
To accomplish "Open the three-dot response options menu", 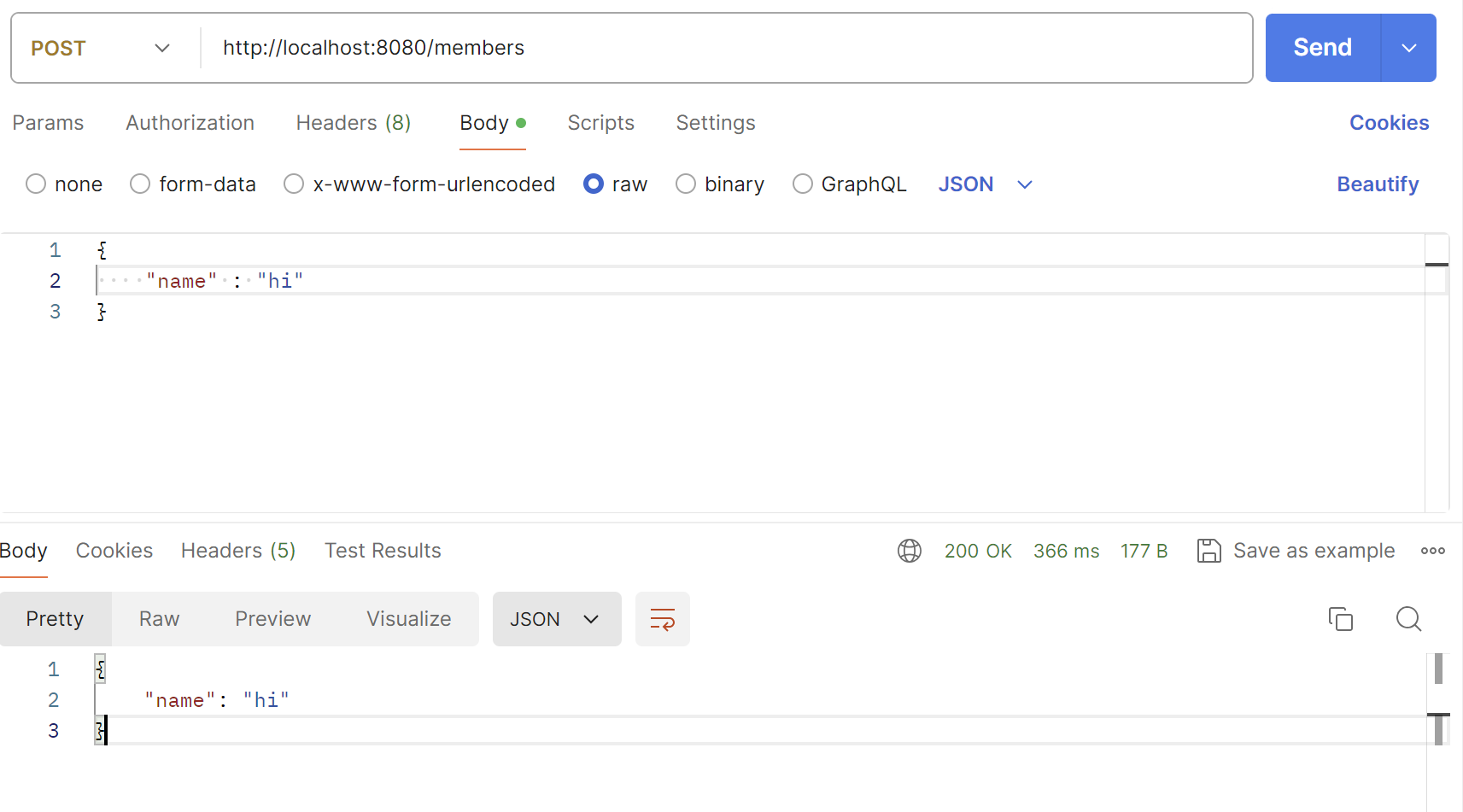I will pos(1432,551).
